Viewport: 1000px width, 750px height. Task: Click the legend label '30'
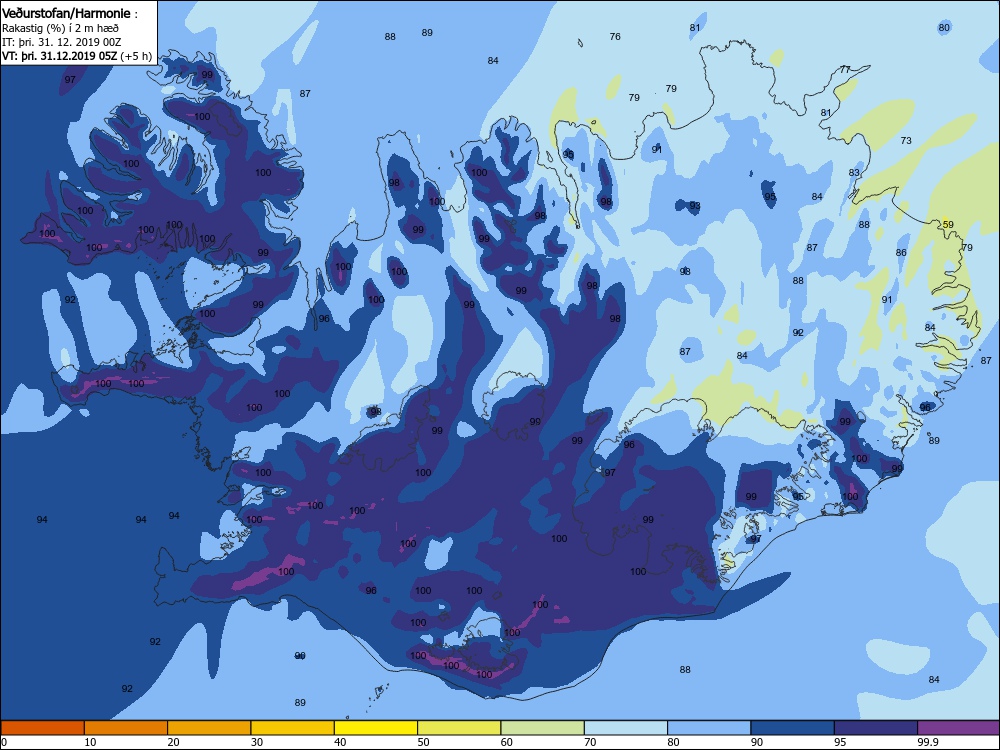coord(257,742)
